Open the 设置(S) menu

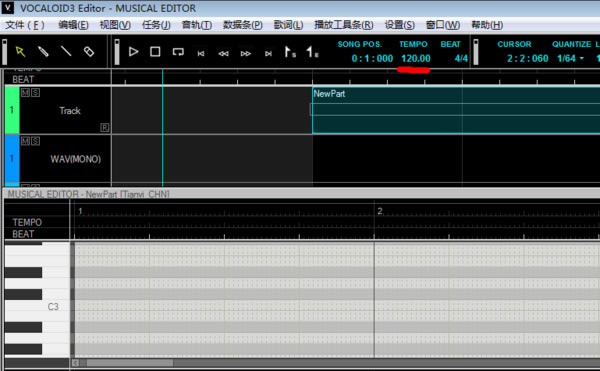pyautogui.click(x=399, y=25)
